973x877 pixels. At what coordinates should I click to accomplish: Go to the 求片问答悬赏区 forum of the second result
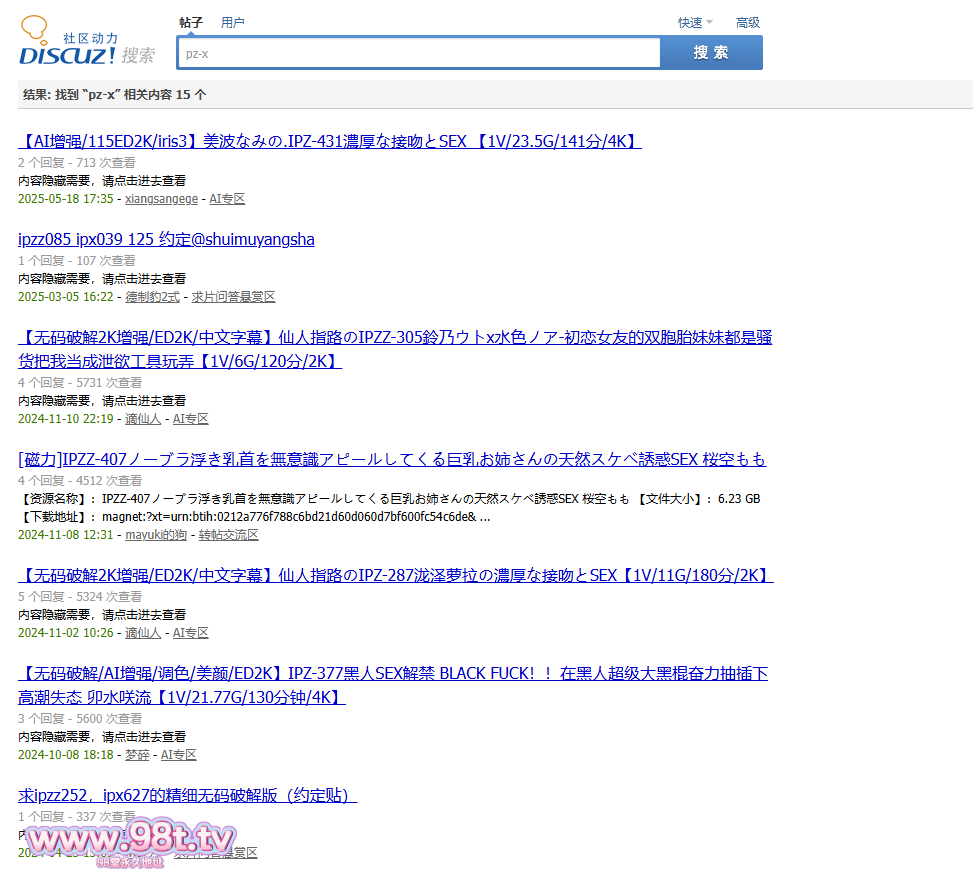(233, 297)
